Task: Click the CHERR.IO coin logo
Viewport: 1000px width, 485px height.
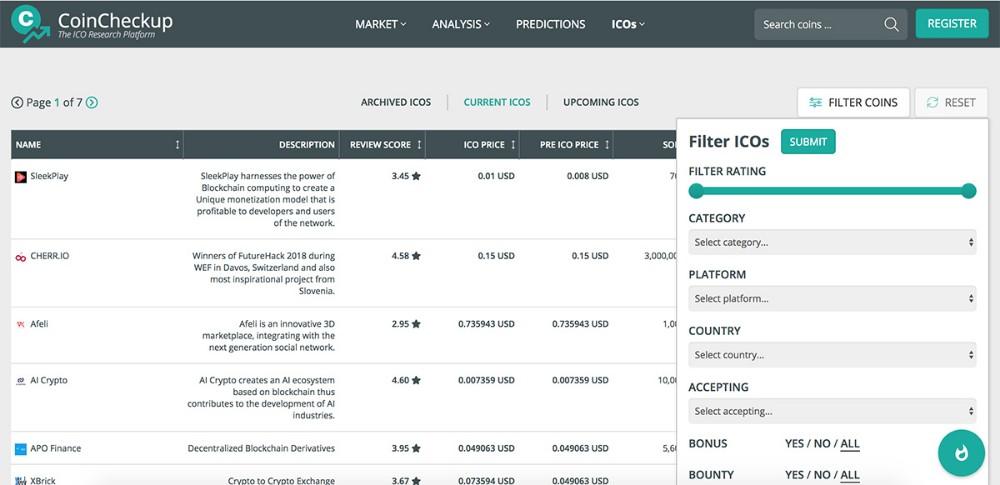Action: pyautogui.click(x=20, y=257)
